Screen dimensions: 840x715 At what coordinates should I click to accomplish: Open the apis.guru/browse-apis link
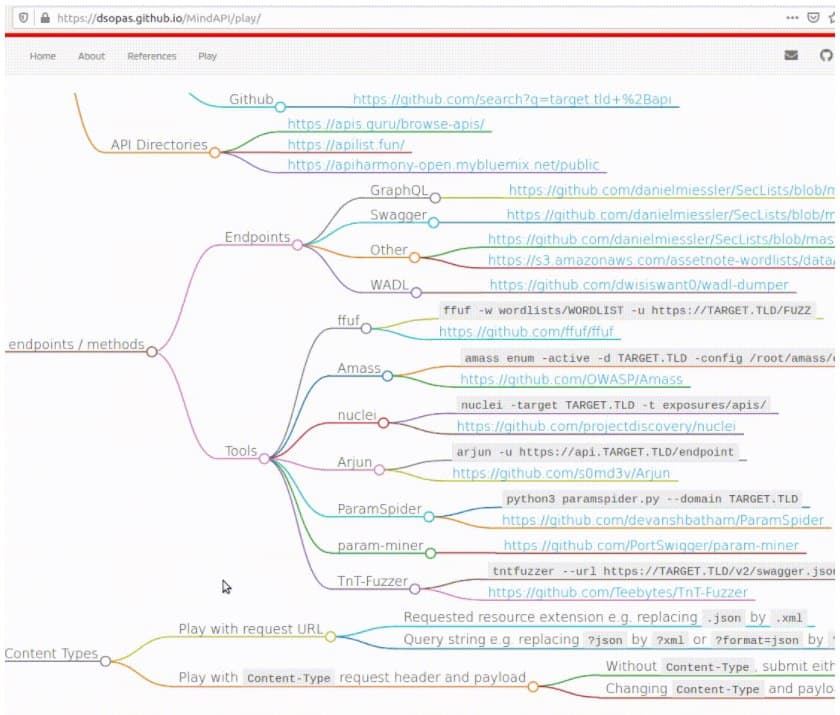click(386, 124)
